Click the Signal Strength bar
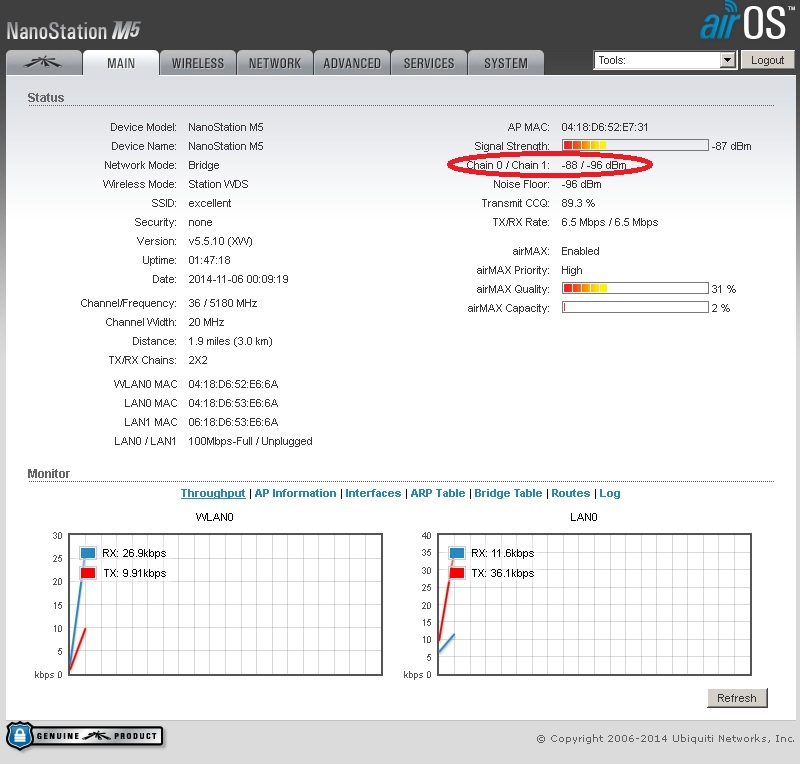This screenshot has width=800, height=764. tap(635, 146)
